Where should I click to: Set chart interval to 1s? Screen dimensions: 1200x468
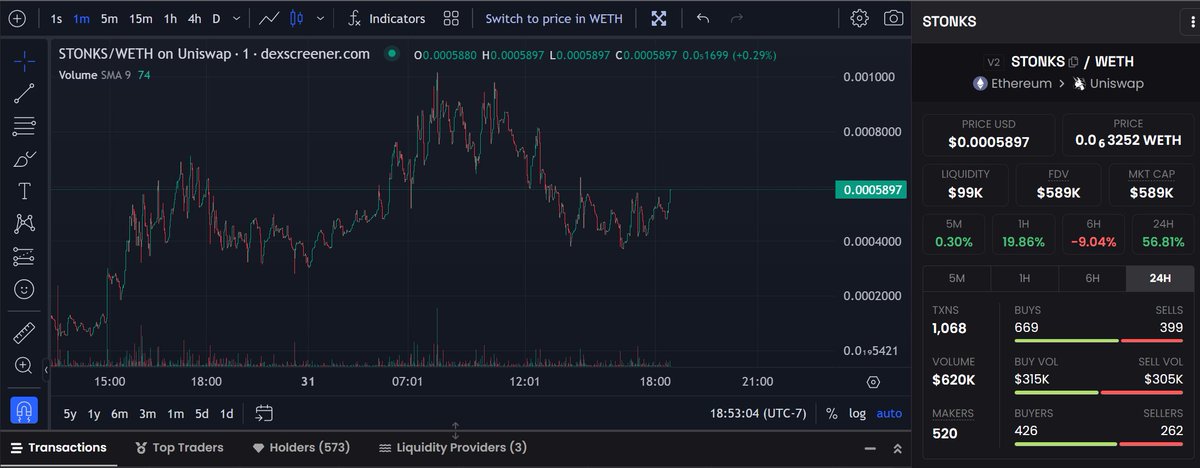point(56,18)
